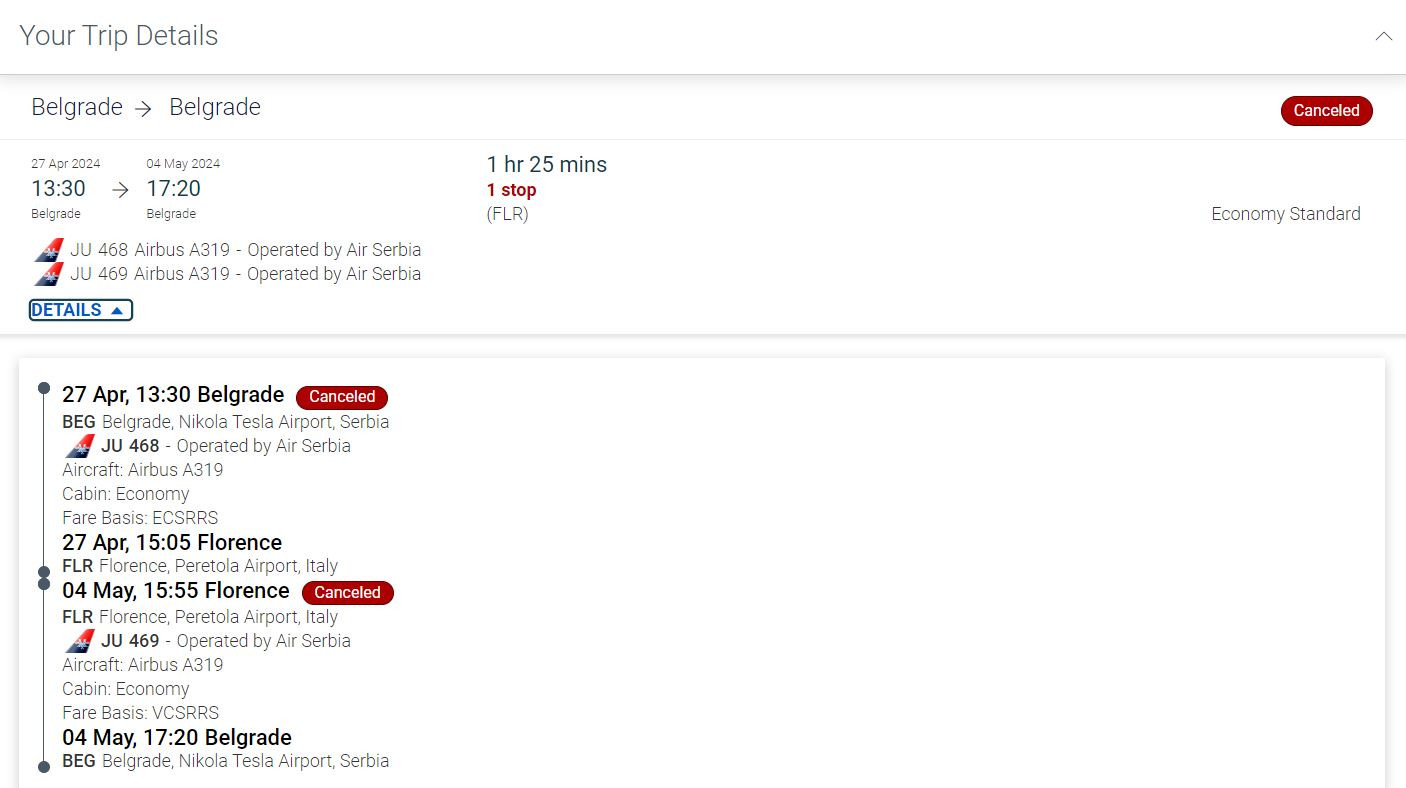1406x788 pixels.
Task: Click the Your Trip Details heading
Action: (x=119, y=36)
